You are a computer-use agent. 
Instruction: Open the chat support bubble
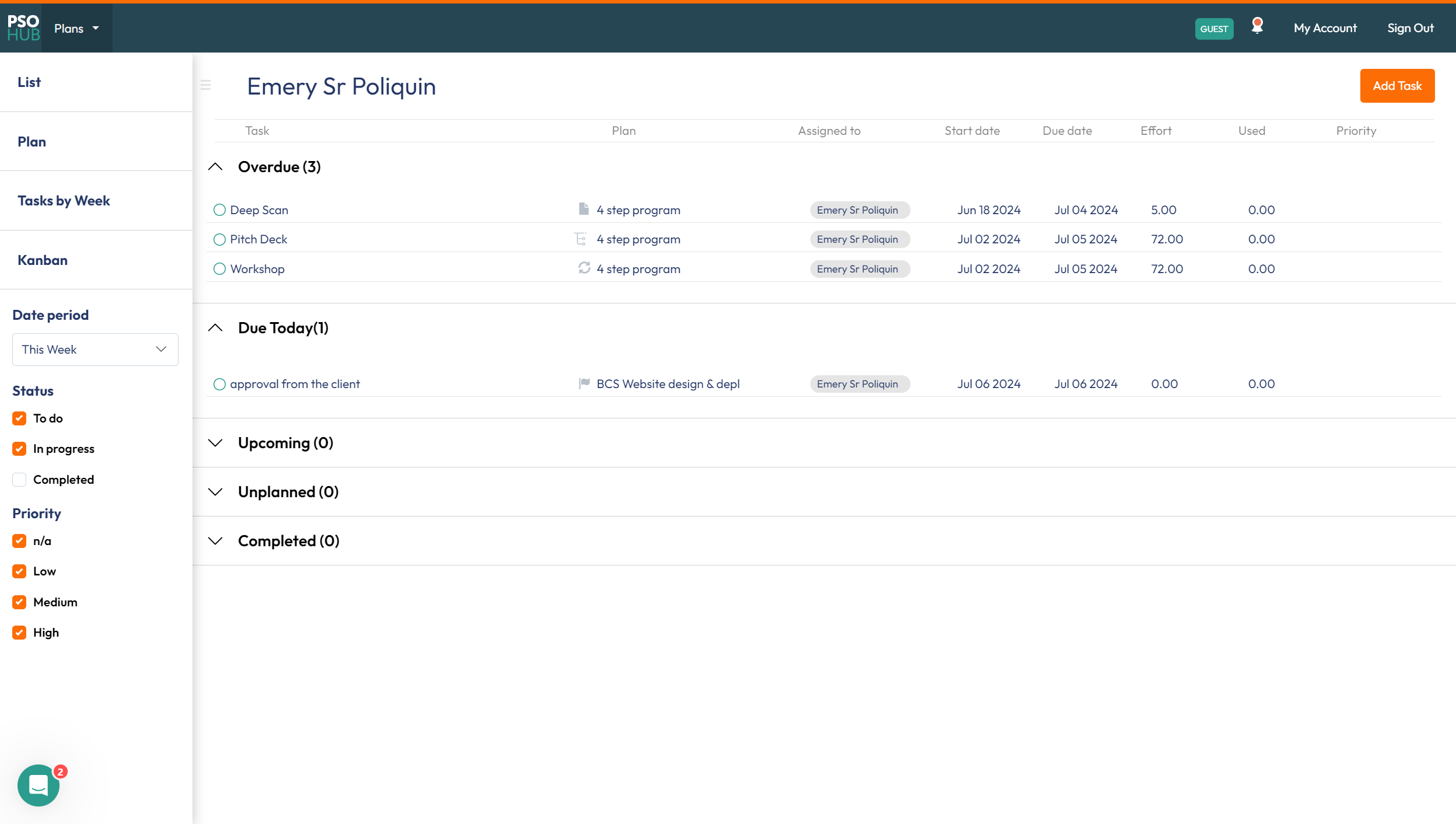pyautogui.click(x=38, y=785)
